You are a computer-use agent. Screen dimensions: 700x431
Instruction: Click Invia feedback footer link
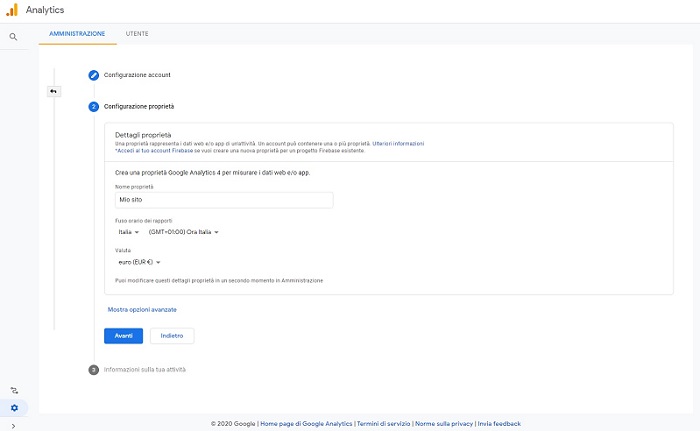(x=499, y=423)
